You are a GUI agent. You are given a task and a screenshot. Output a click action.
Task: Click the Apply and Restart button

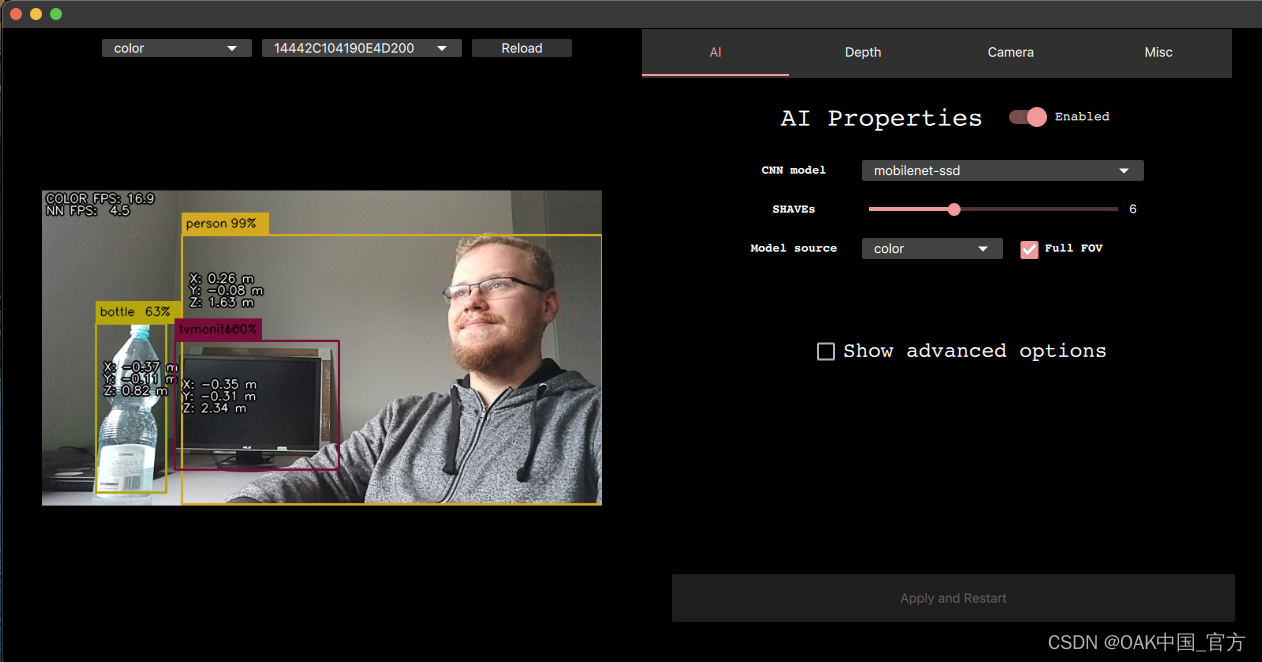point(953,598)
